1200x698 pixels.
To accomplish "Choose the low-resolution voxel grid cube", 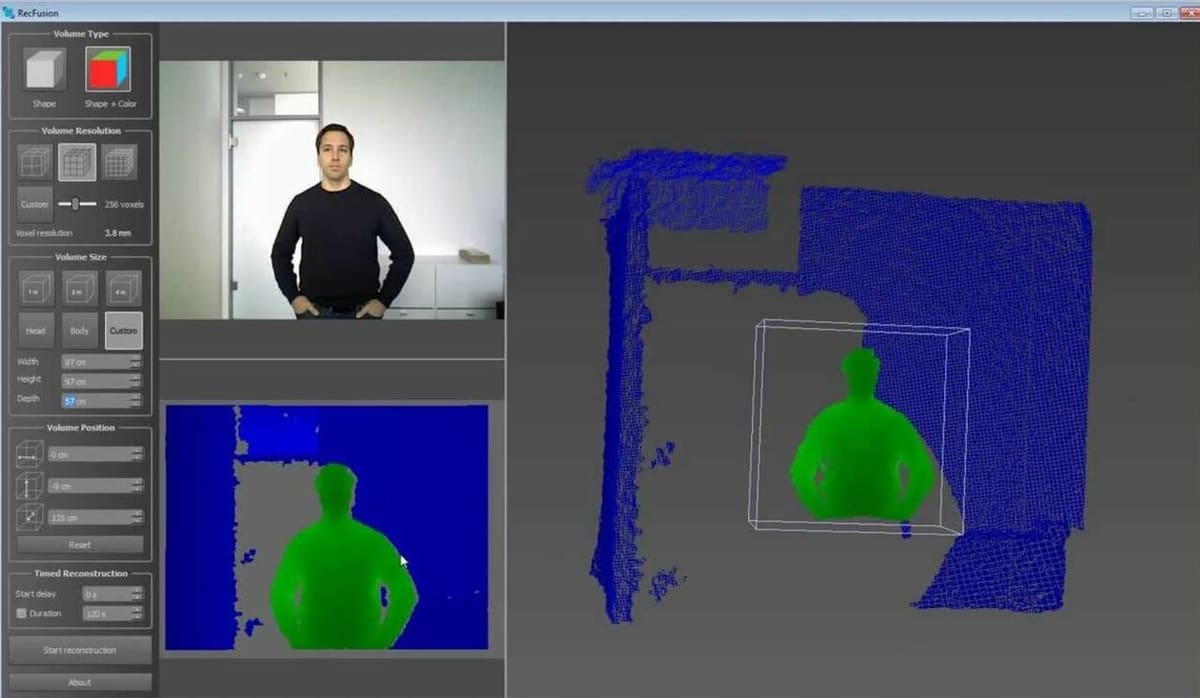I will pos(35,162).
